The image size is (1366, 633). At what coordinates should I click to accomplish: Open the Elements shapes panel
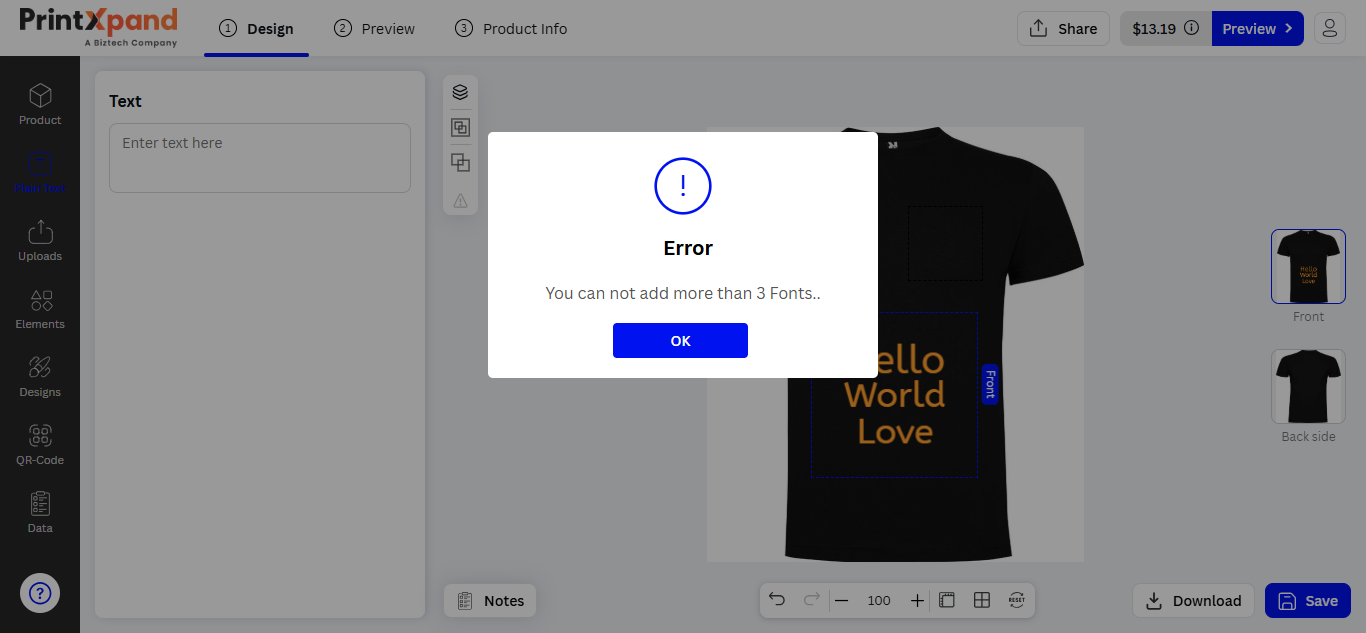pyautogui.click(x=40, y=308)
